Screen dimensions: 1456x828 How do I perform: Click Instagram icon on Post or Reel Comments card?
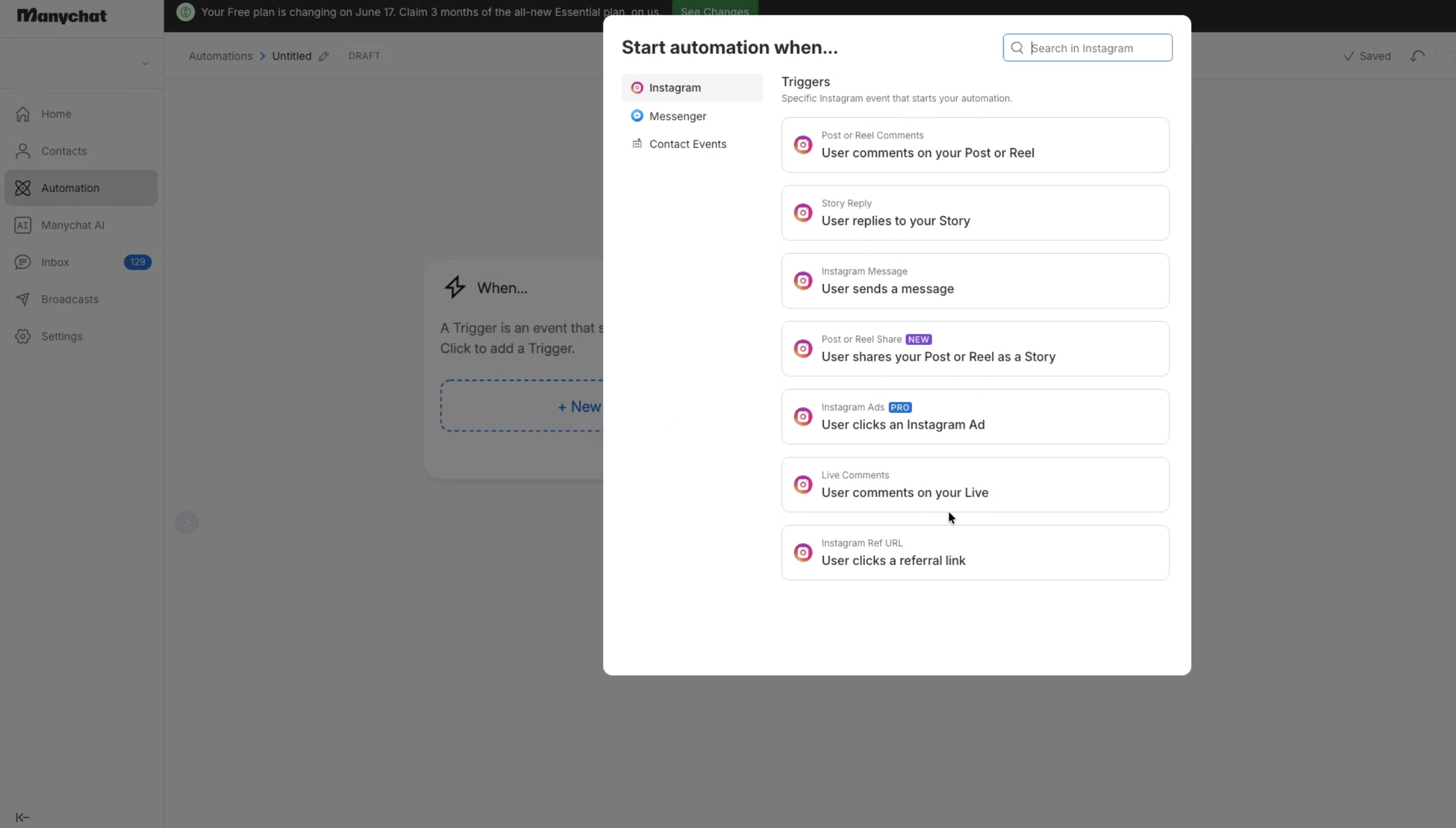803,145
